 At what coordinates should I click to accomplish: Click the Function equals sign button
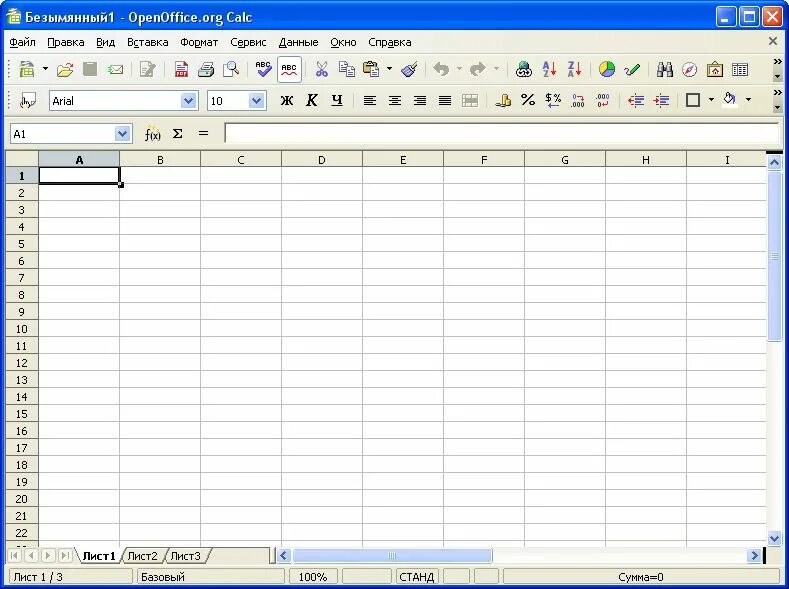(203, 134)
